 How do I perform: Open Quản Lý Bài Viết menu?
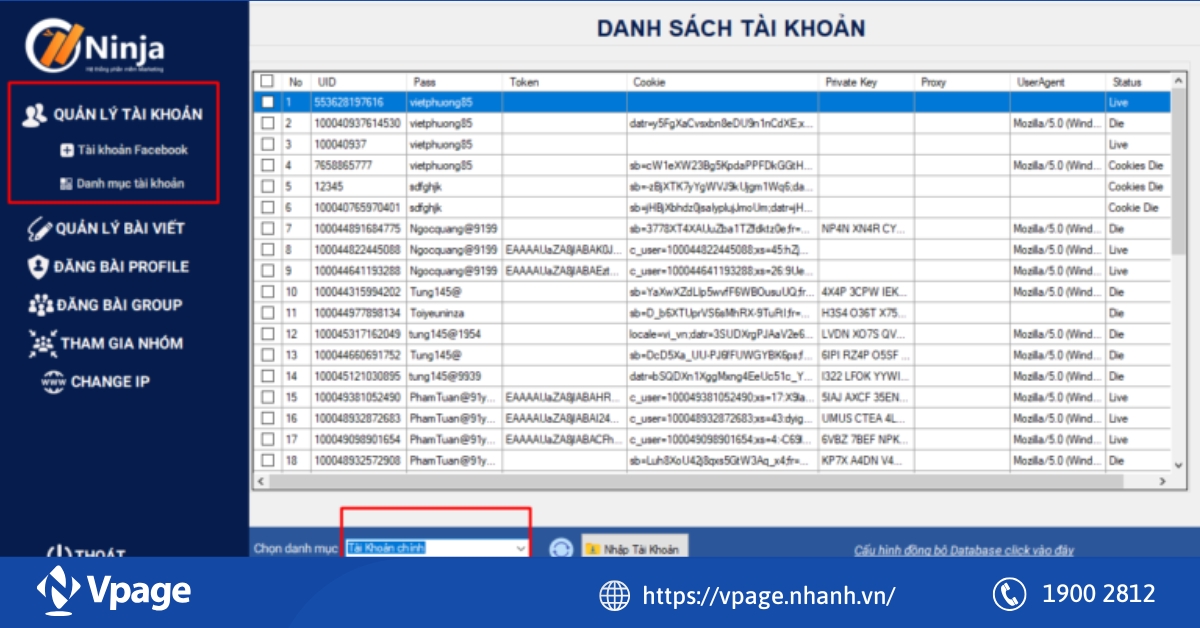click(x=119, y=228)
